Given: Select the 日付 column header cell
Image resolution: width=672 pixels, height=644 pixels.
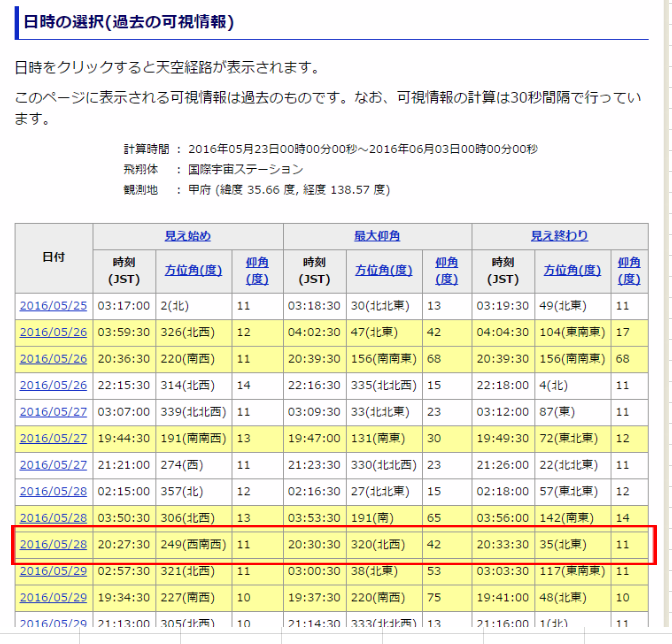Looking at the screenshot, I should [54, 258].
